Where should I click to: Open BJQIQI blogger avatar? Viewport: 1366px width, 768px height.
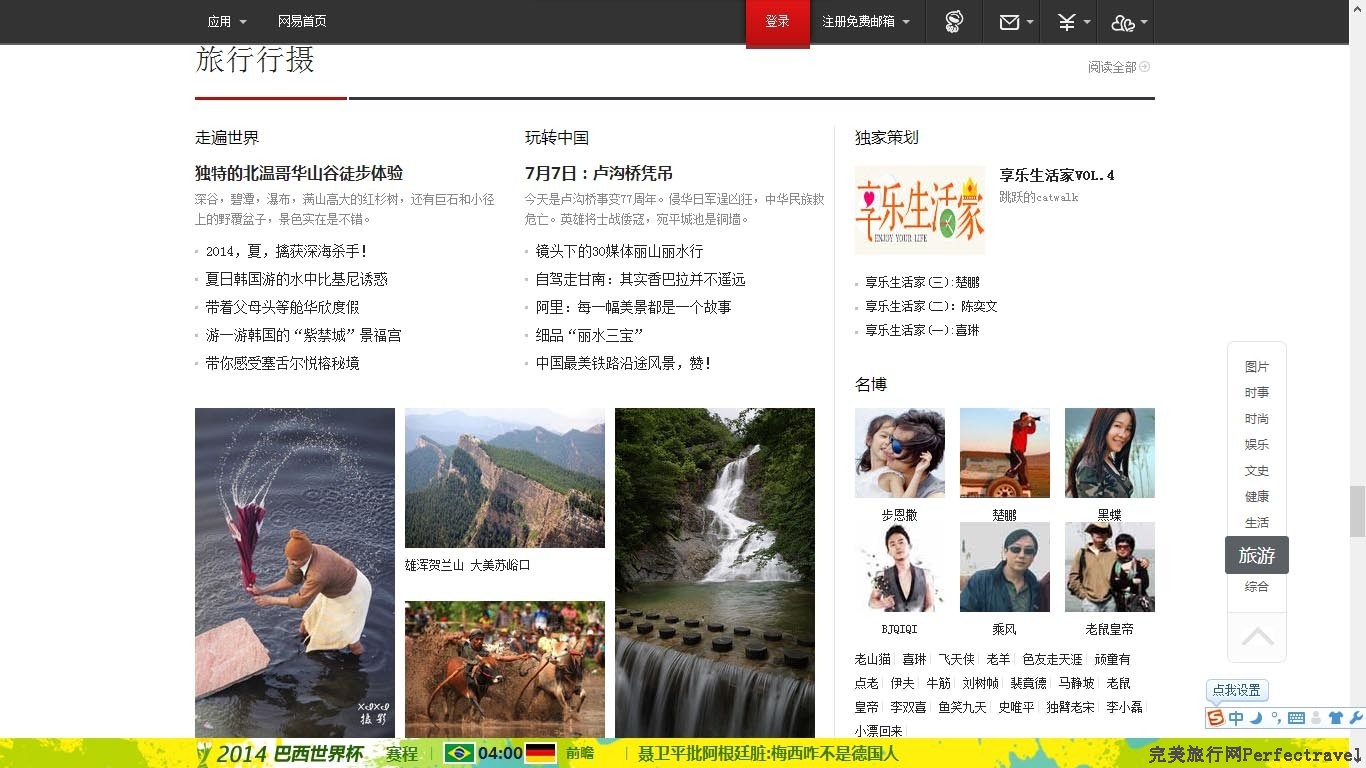pyautogui.click(x=900, y=567)
